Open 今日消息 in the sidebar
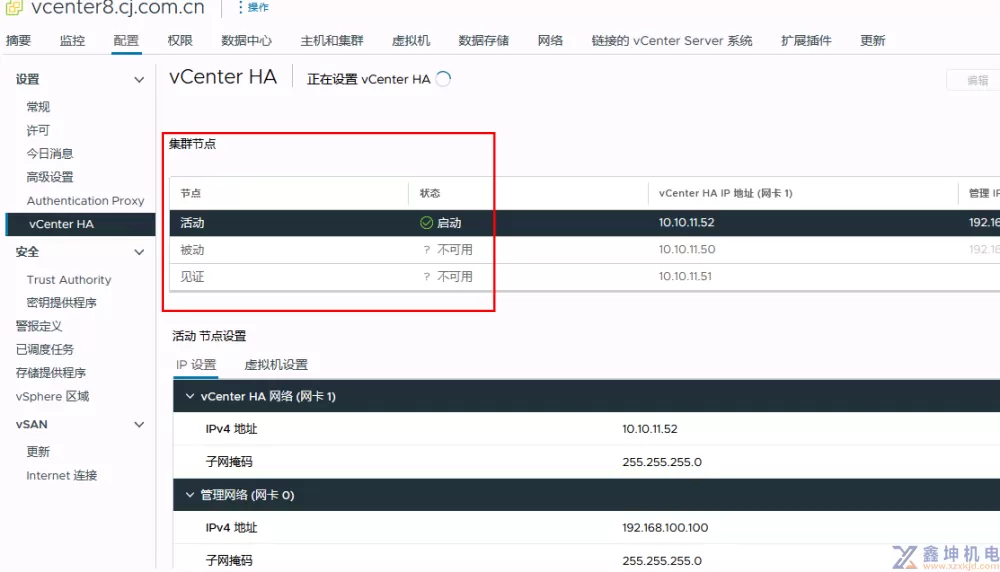 pyautogui.click(x=50, y=154)
